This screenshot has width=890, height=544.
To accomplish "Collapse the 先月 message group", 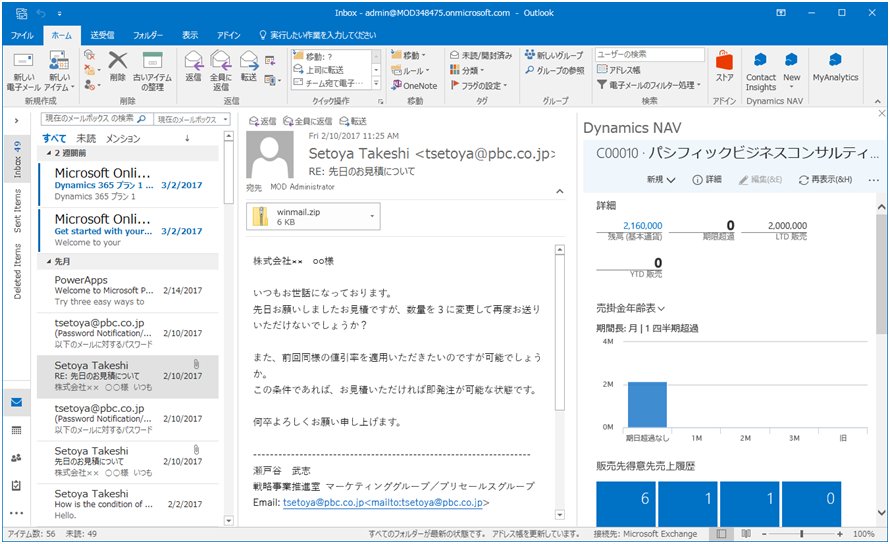I will (x=49, y=262).
